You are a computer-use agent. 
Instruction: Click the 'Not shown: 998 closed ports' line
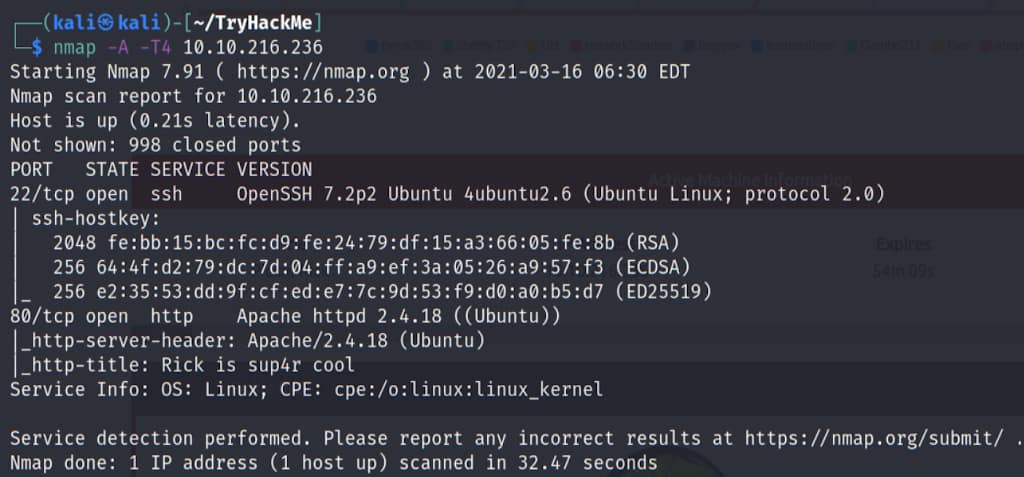155,145
